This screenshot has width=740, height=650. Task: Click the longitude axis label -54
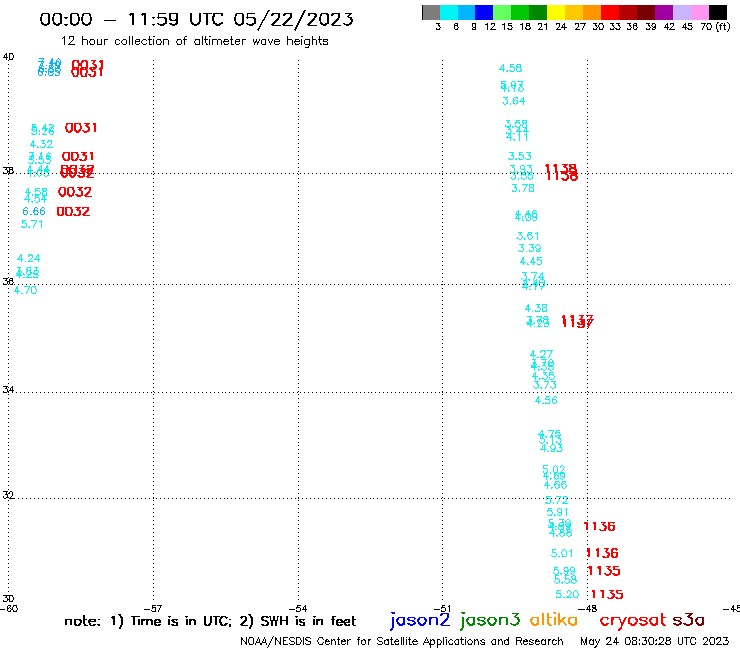298,609
